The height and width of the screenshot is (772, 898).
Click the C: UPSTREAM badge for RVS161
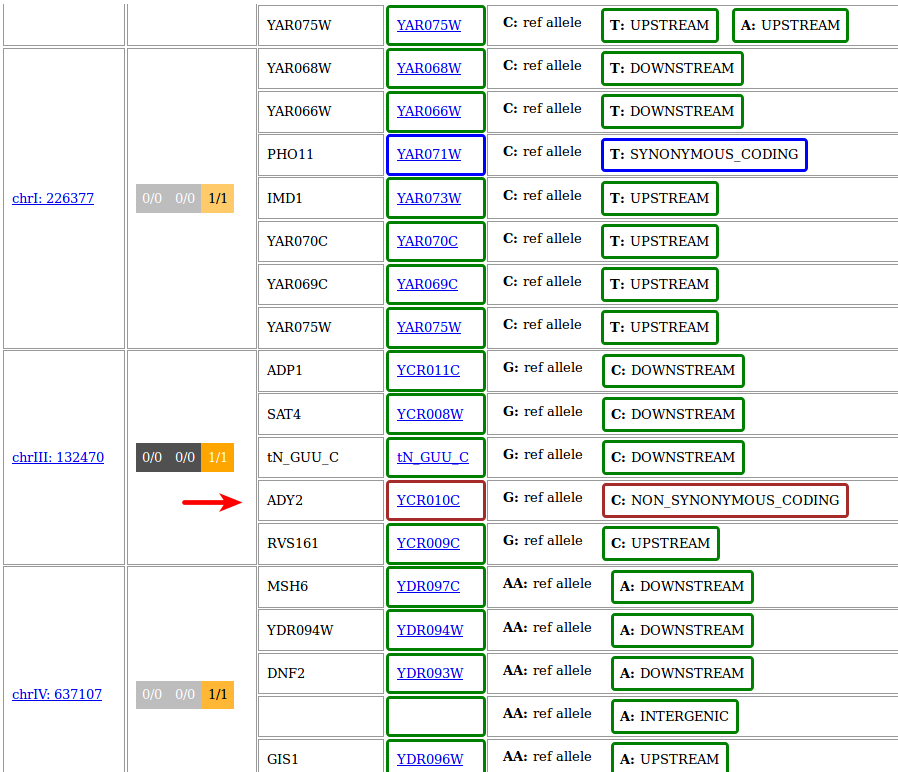pos(661,543)
